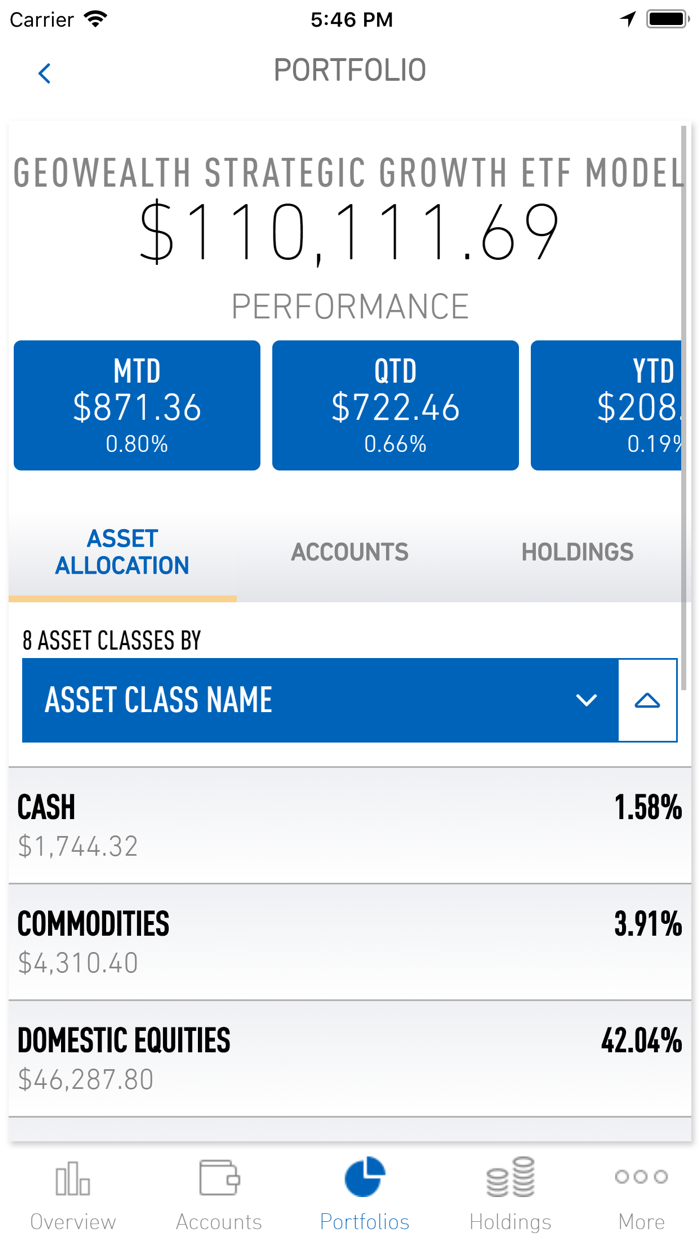Switch sorting order using the ascending arrow control
The height and width of the screenshot is (1244, 700).
point(649,700)
